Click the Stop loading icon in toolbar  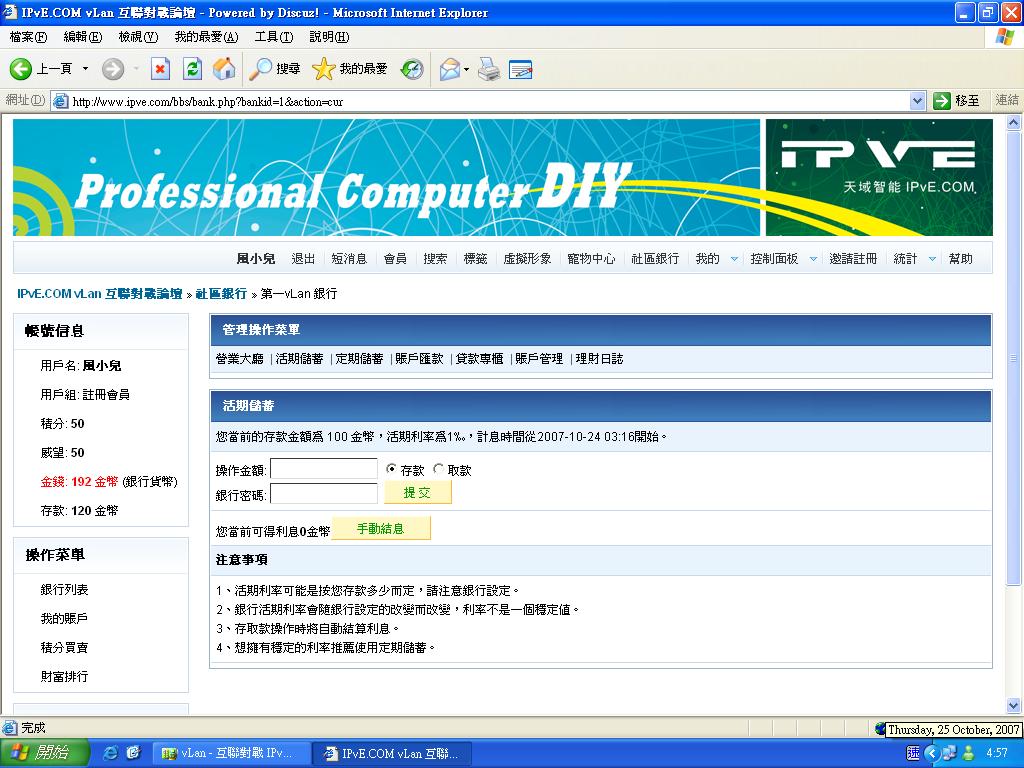pos(160,69)
